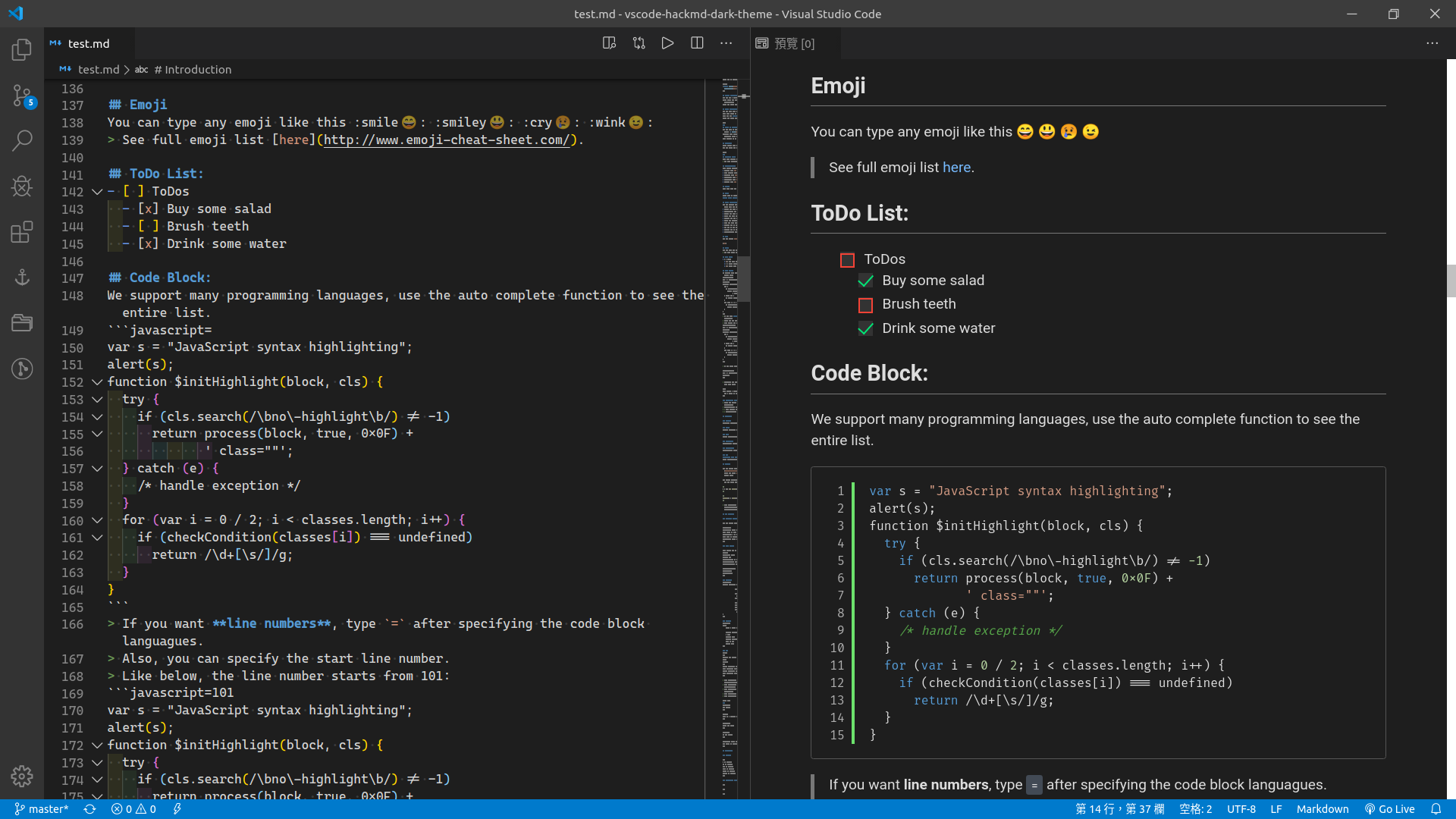Click the Run play icon in editor toolbar

667,43
